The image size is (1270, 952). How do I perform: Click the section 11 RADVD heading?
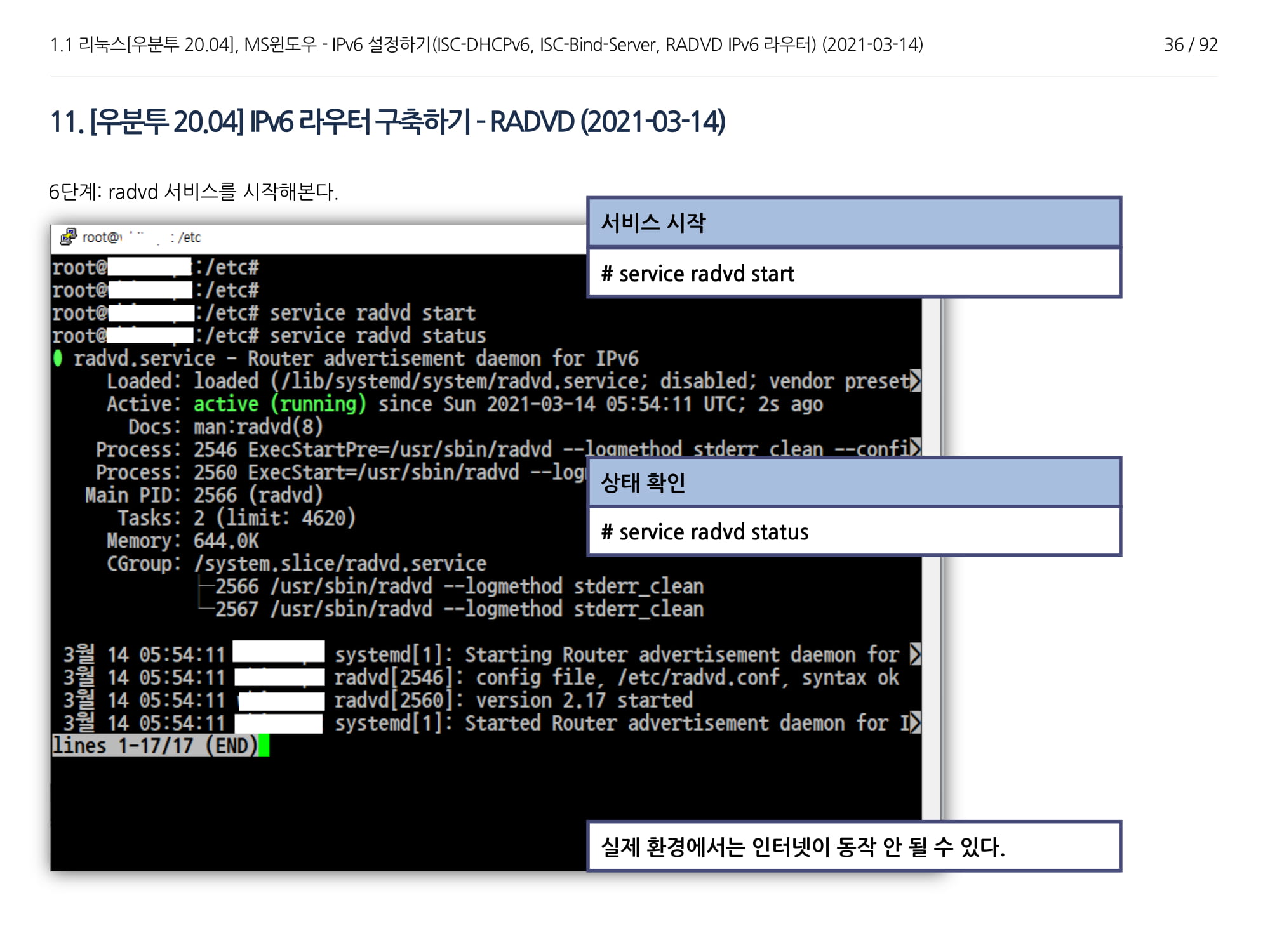coord(387,122)
